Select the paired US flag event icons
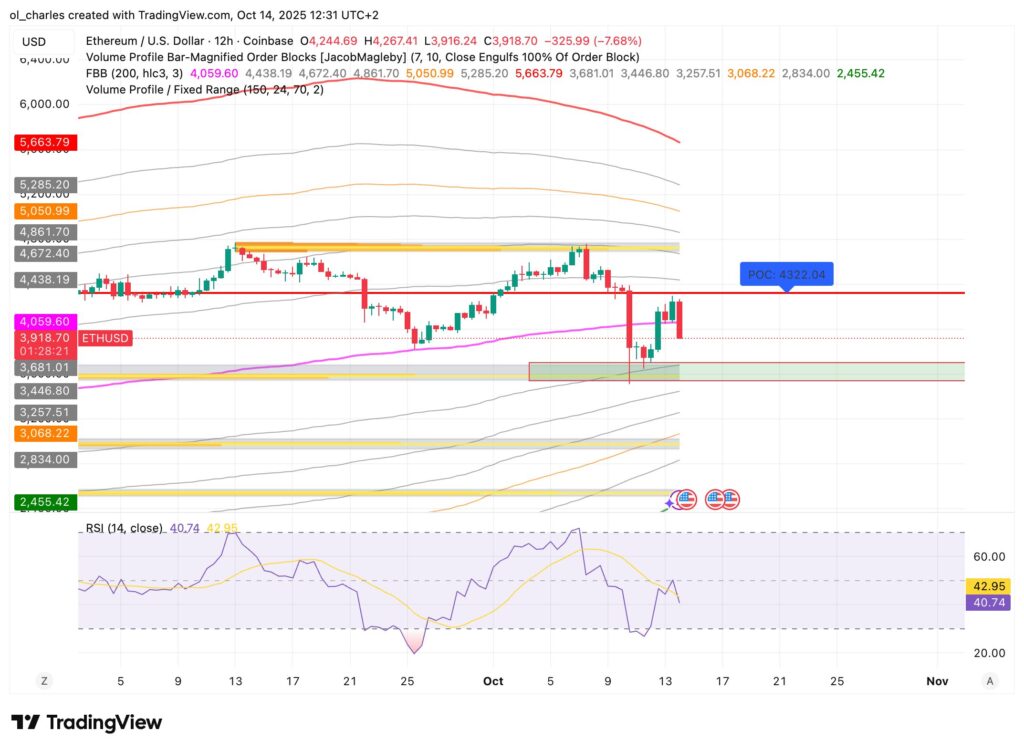 724,498
